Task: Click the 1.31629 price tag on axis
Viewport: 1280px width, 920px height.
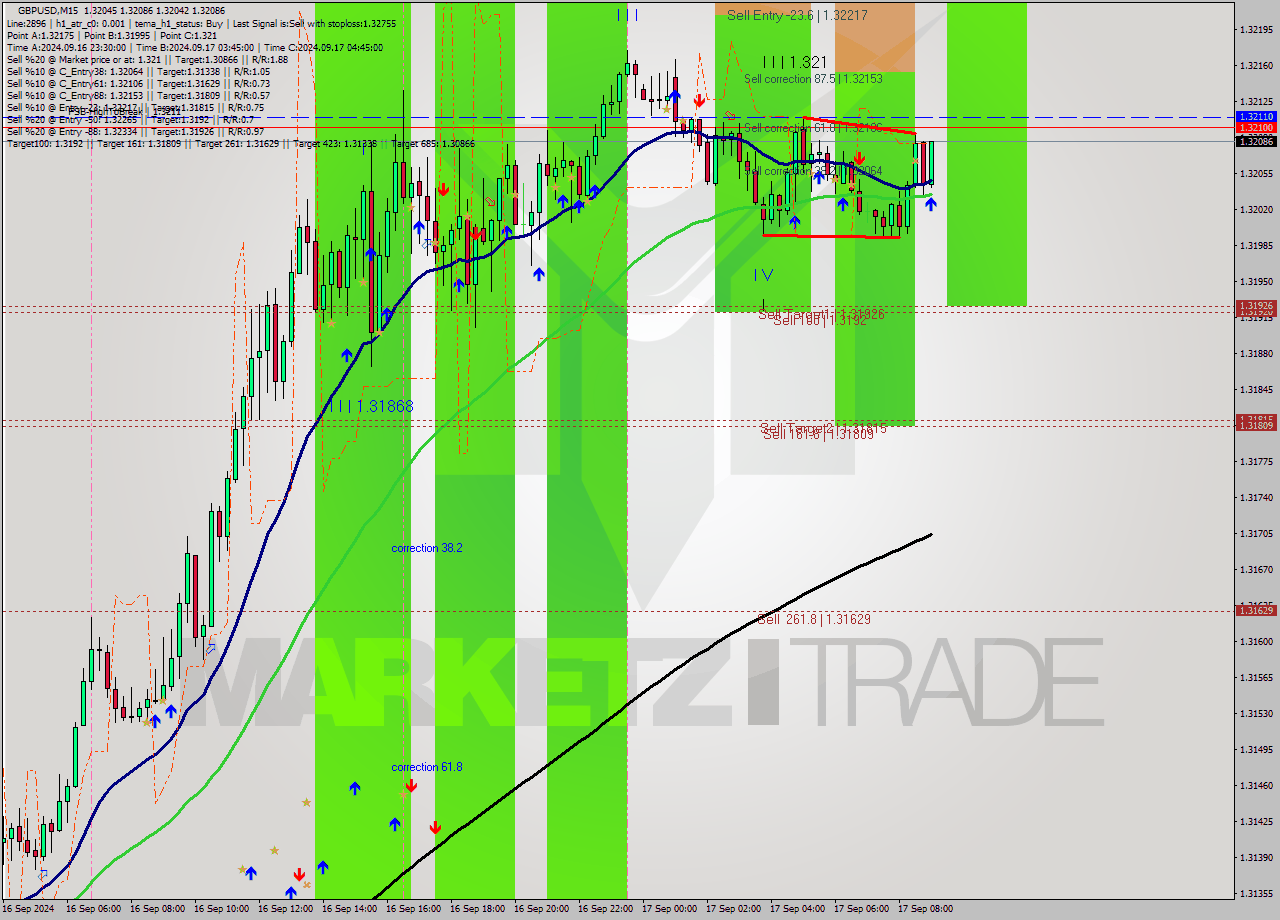Action: 1256,609
